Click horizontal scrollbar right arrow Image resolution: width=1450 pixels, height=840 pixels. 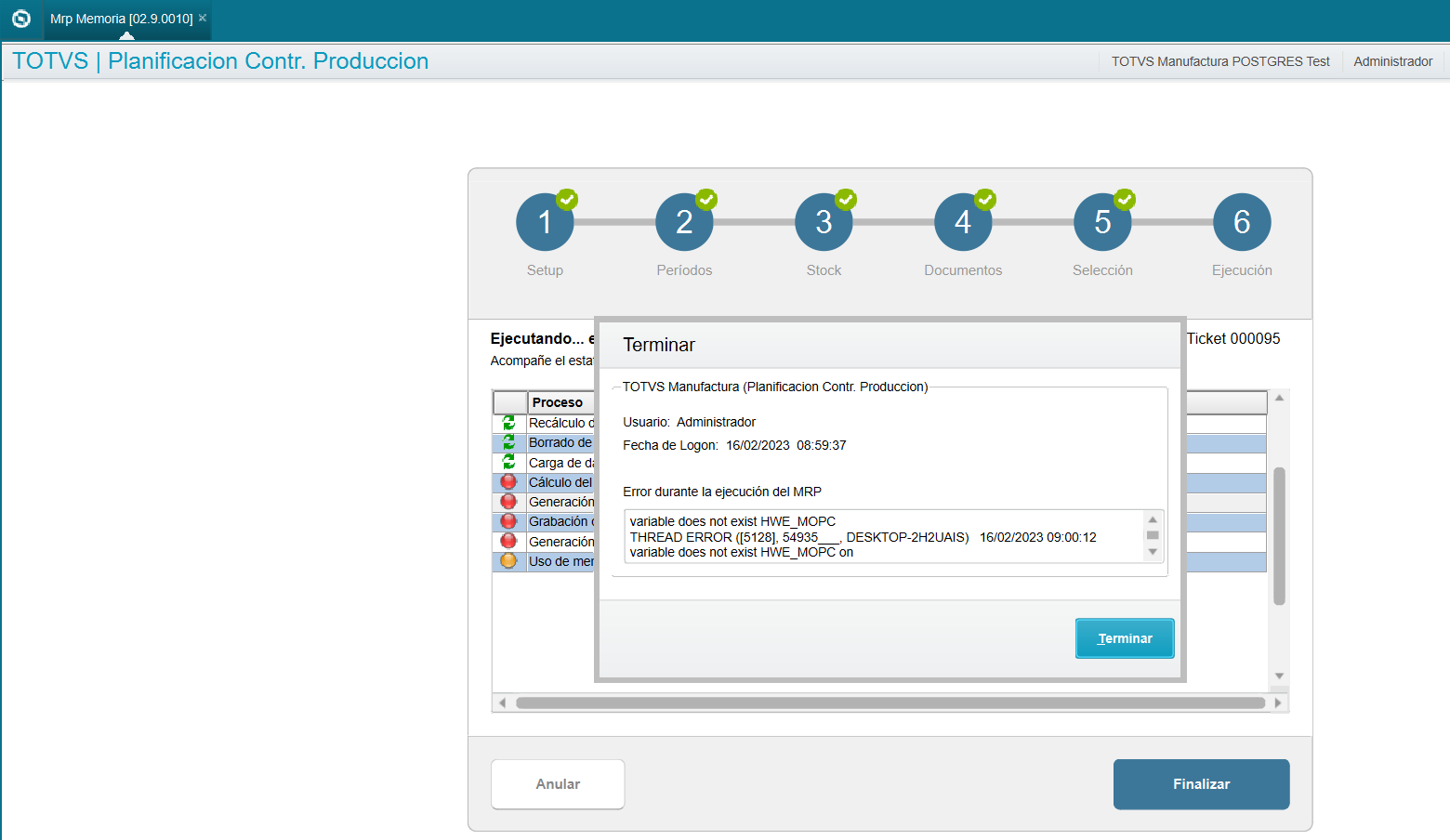pos(1278,702)
